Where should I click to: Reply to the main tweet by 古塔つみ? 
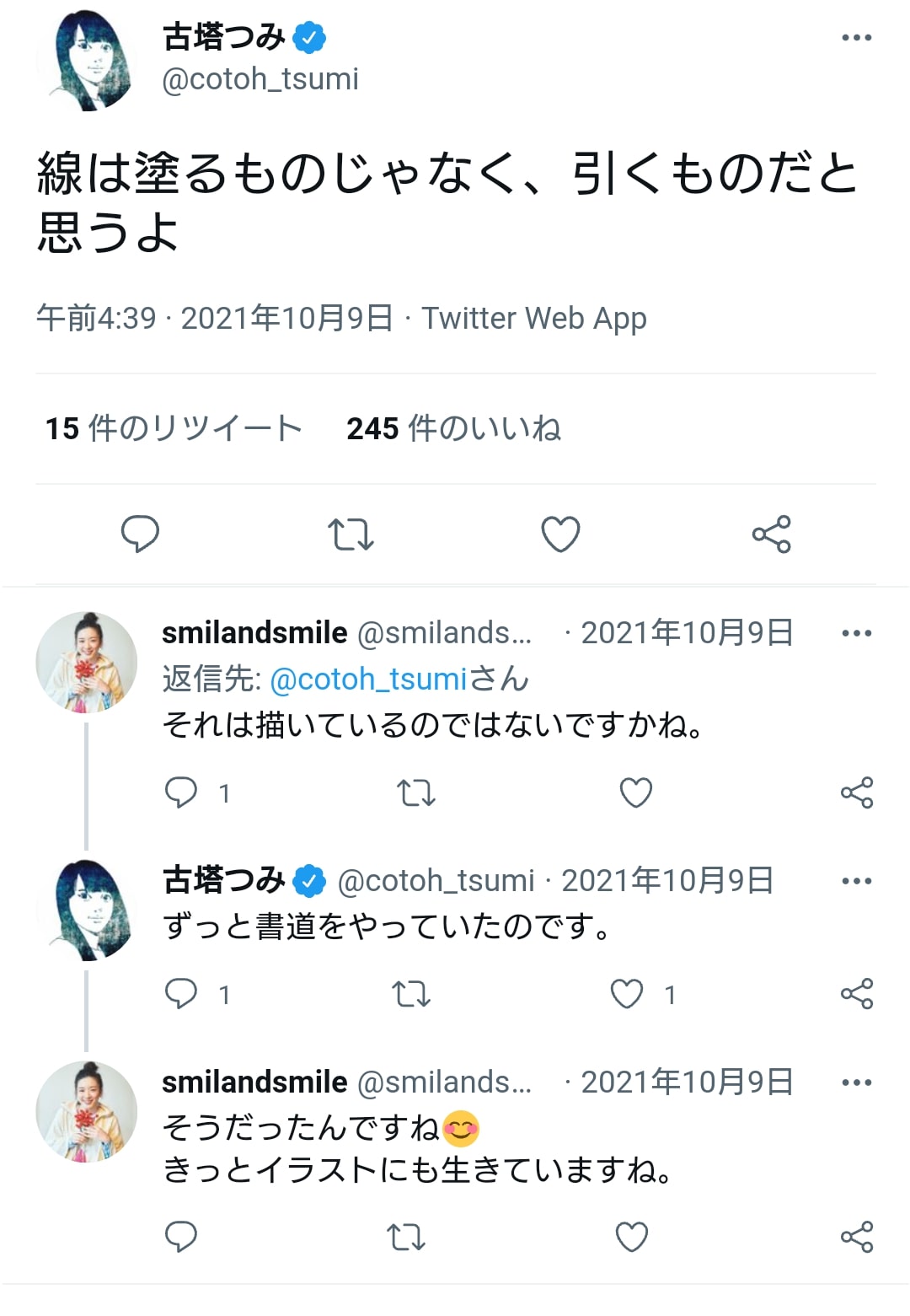pos(140,534)
